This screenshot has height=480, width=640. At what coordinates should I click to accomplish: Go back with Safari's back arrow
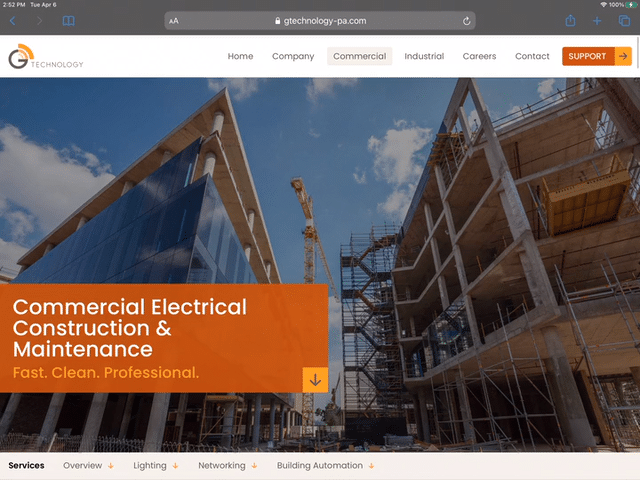[13, 21]
